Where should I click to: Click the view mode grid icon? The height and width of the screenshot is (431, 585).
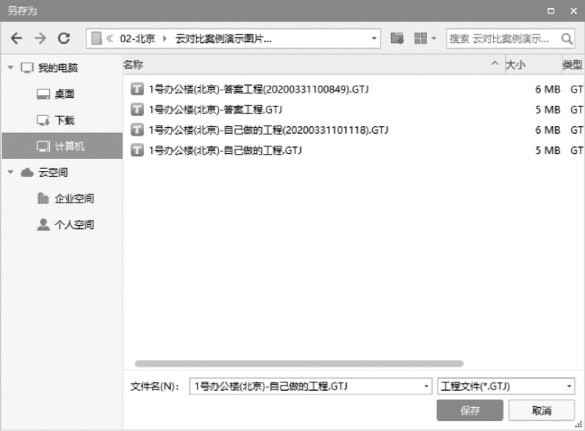tap(420, 38)
